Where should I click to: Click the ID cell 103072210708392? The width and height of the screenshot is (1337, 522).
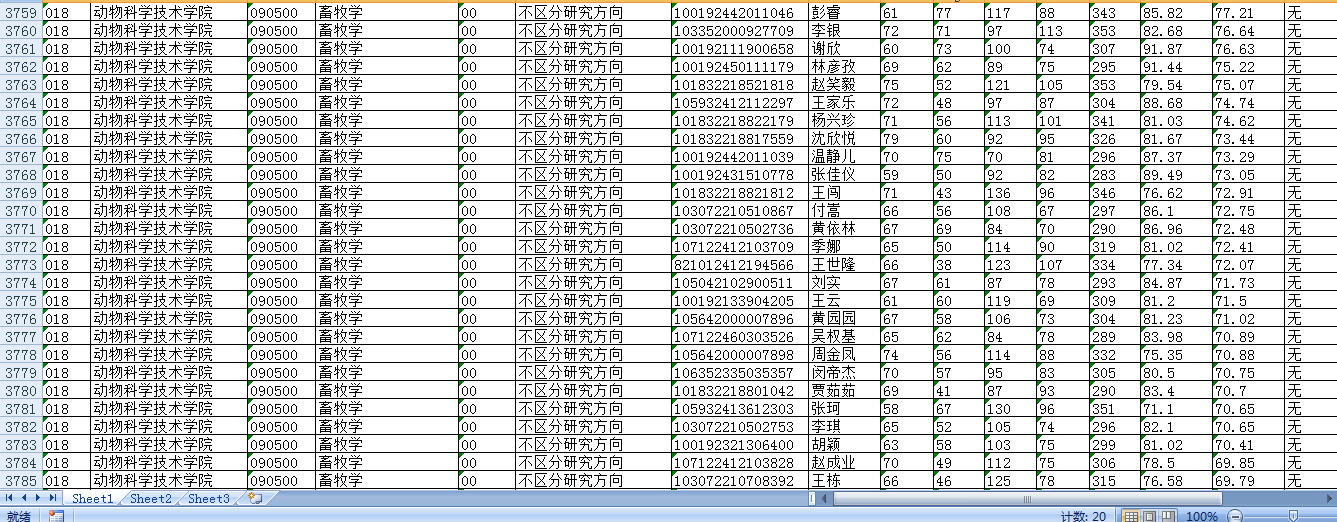point(739,481)
